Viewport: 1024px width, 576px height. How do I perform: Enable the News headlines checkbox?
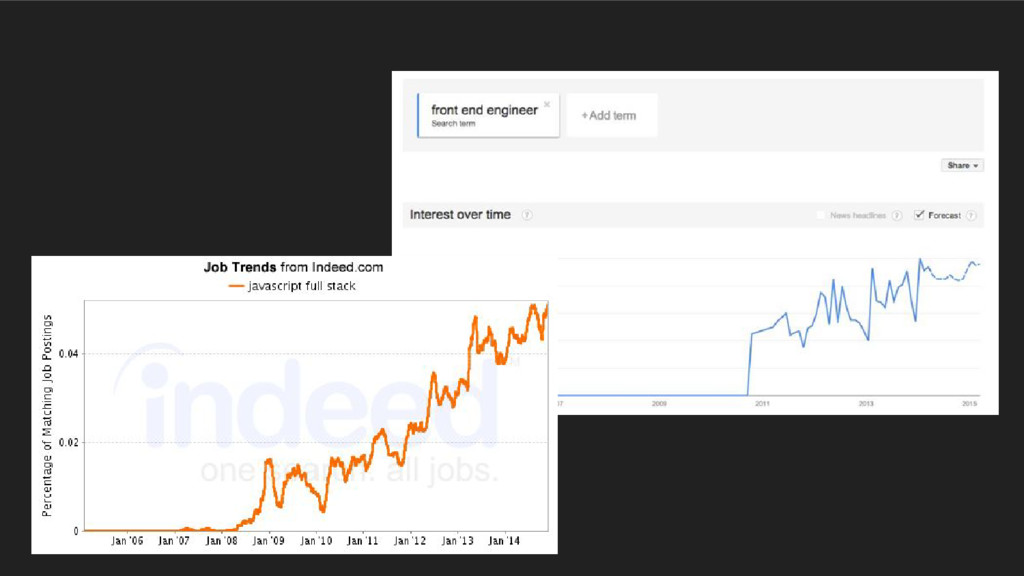(821, 215)
